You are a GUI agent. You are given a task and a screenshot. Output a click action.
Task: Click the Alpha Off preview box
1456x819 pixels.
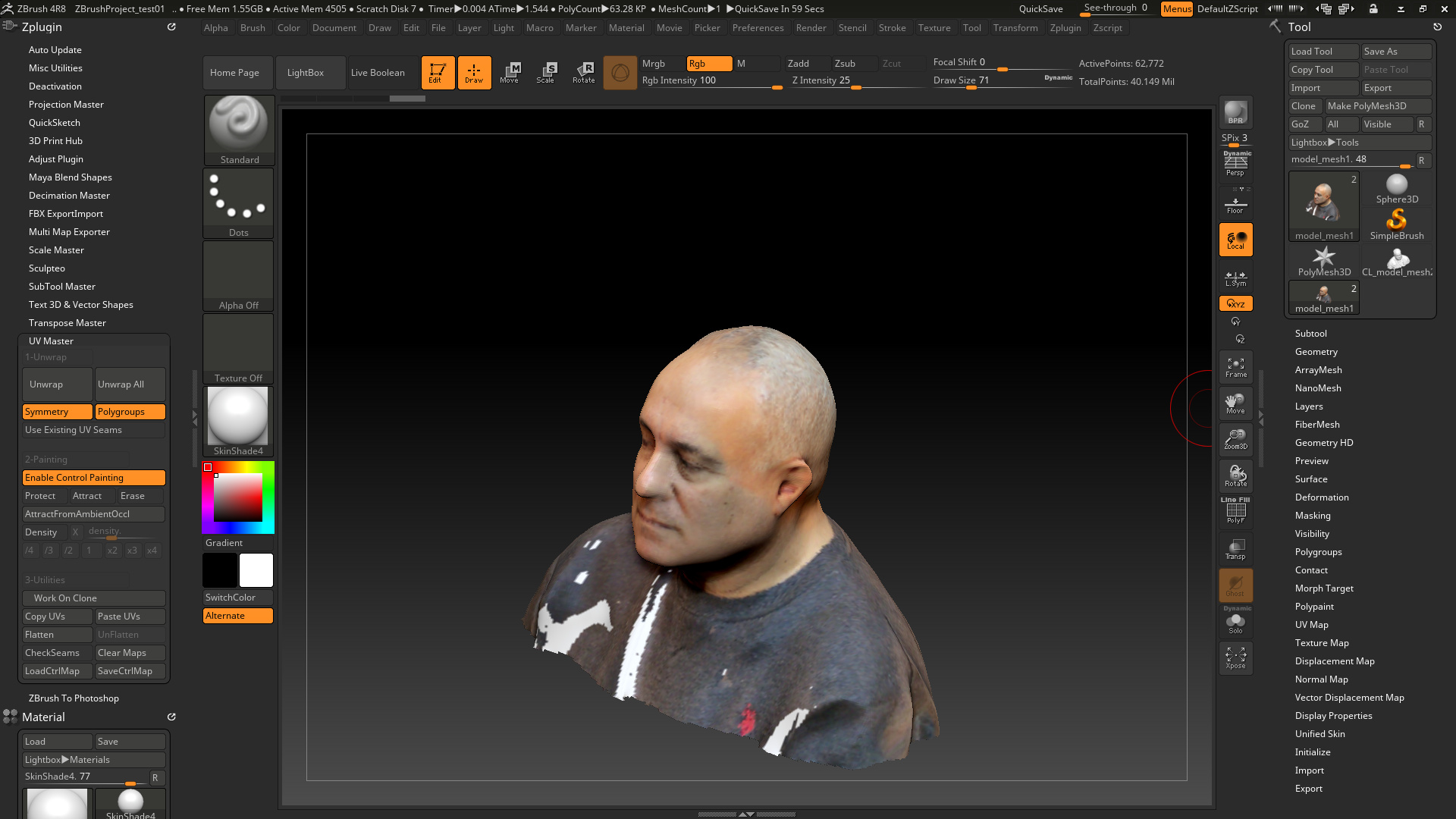pyautogui.click(x=239, y=275)
